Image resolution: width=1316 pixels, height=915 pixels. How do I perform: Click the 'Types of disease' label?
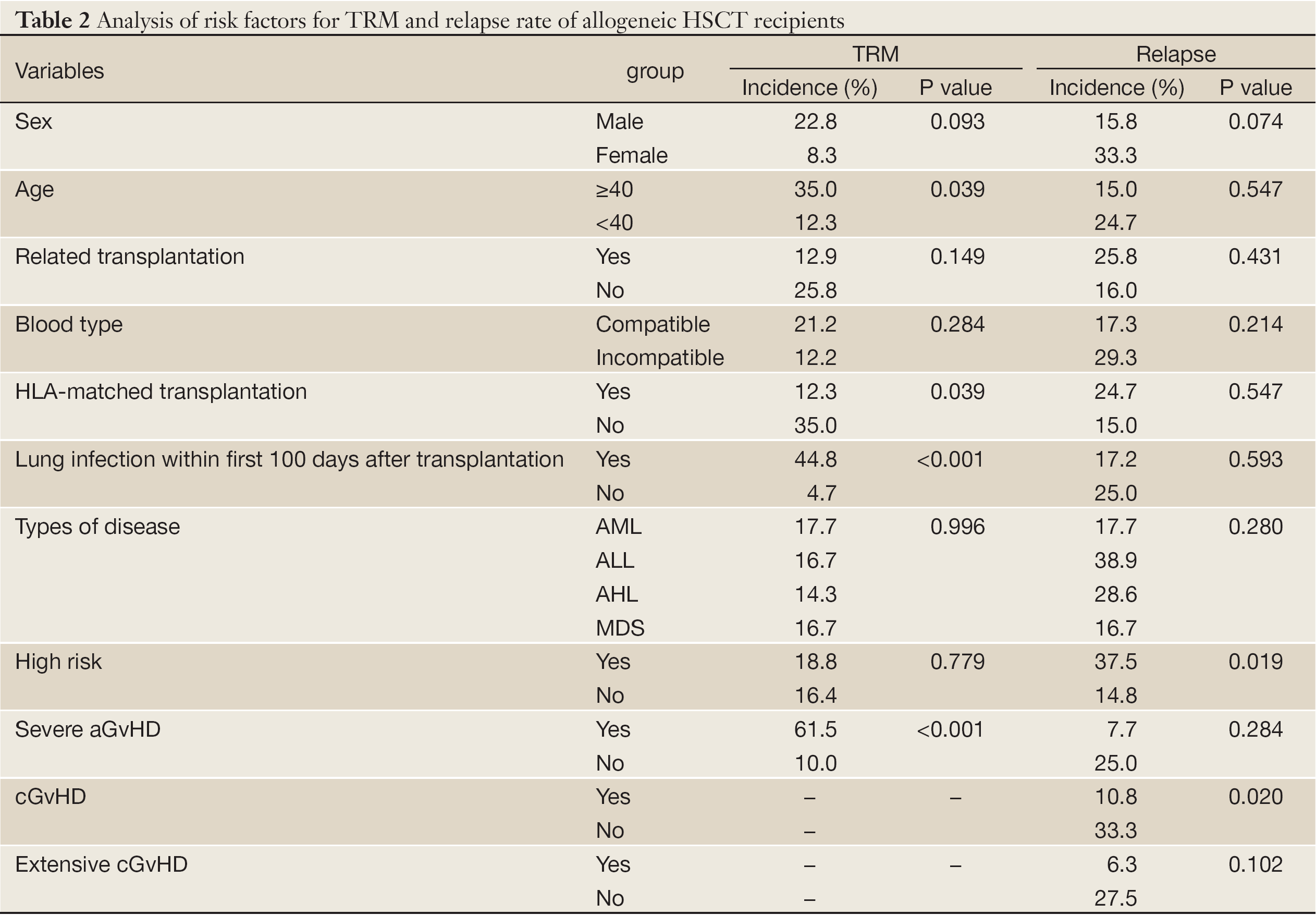click(x=97, y=527)
